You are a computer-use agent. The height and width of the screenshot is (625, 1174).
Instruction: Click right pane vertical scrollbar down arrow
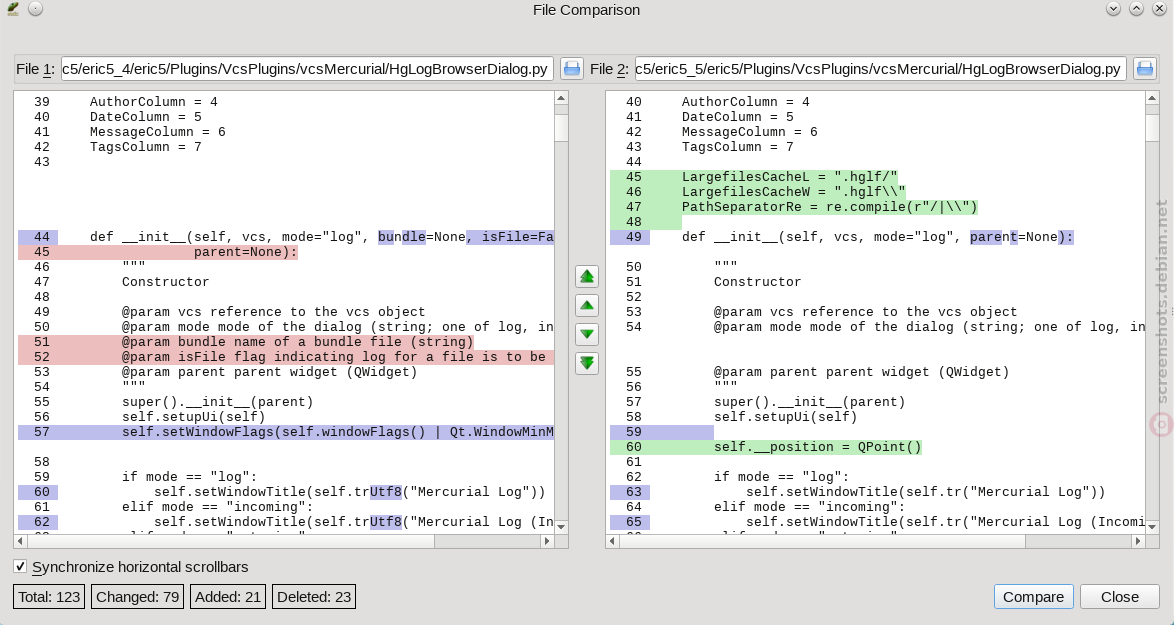(x=1152, y=527)
